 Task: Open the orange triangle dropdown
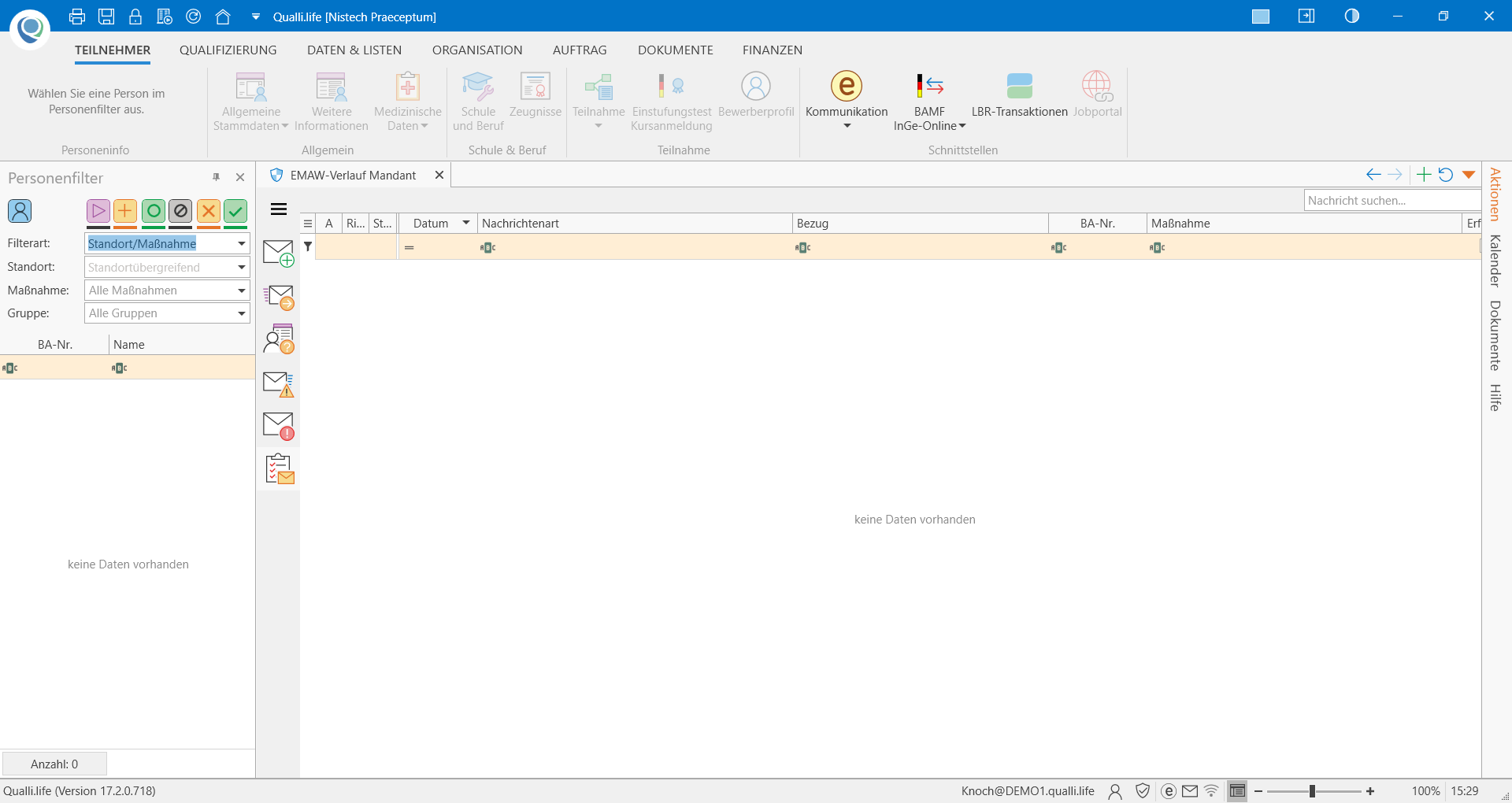(1469, 175)
